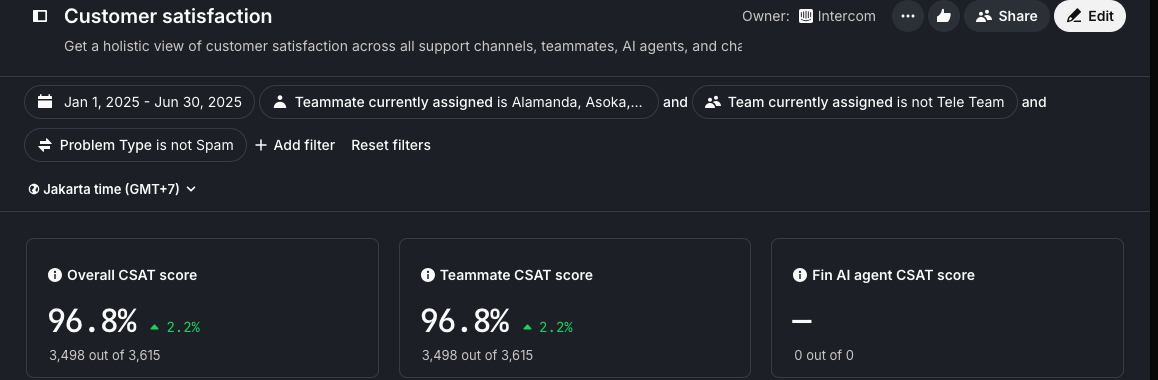Click Reset filters
Screen dimensions: 1158x380
pos(391,145)
